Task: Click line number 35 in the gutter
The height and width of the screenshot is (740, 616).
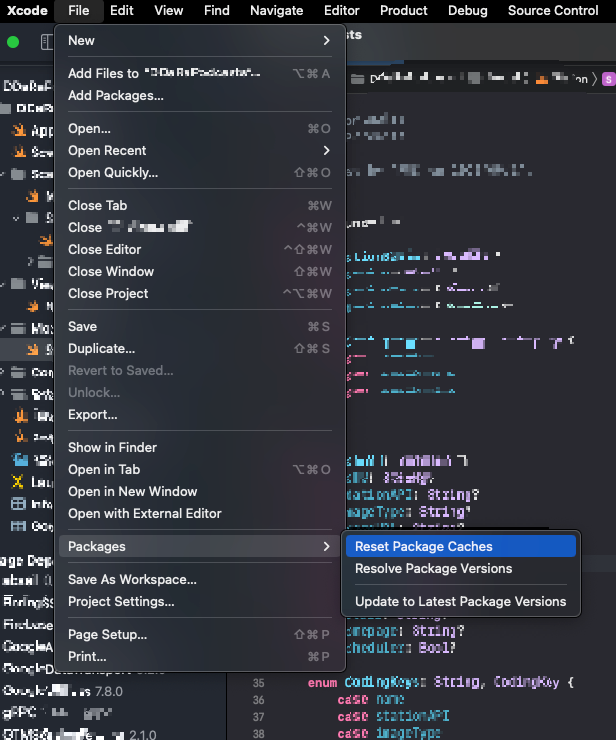Action: pyautogui.click(x=258, y=683)
